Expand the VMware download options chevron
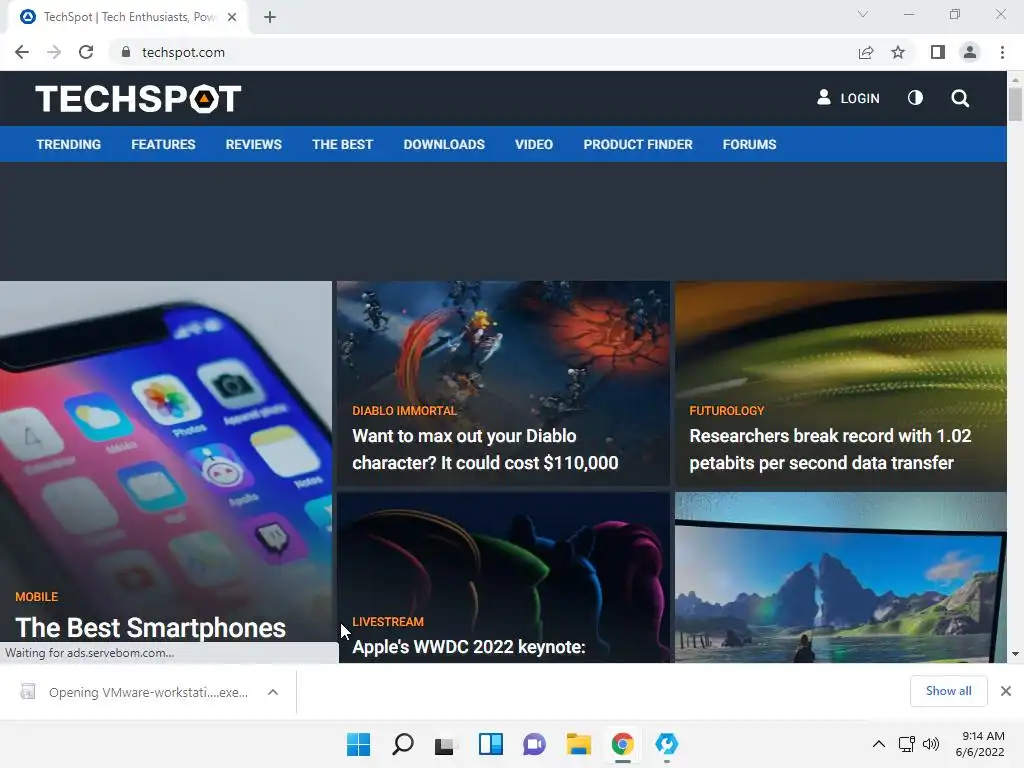Screen dimensions: 1024x768 point(273,692)
